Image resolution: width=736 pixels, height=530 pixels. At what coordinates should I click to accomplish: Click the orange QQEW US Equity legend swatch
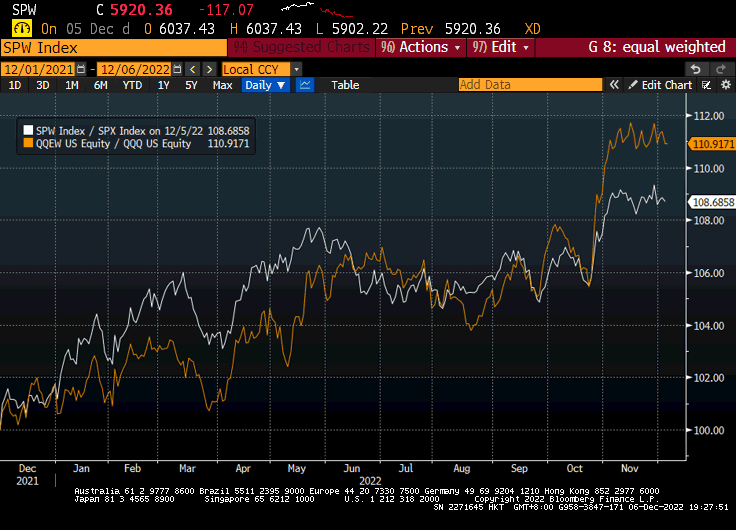coord(28,143)
